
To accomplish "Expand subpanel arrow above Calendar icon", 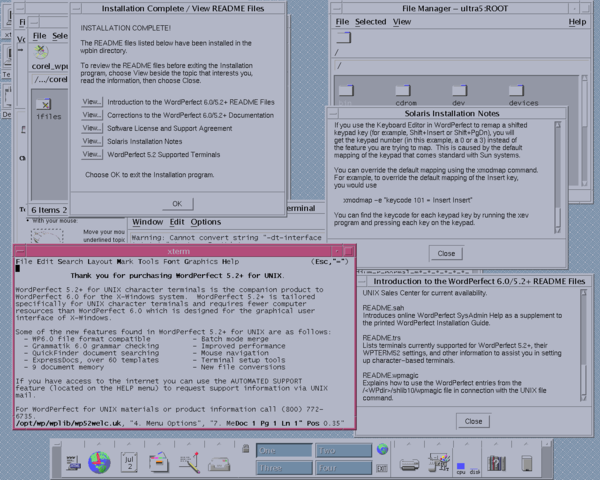I will click(129, 444).
